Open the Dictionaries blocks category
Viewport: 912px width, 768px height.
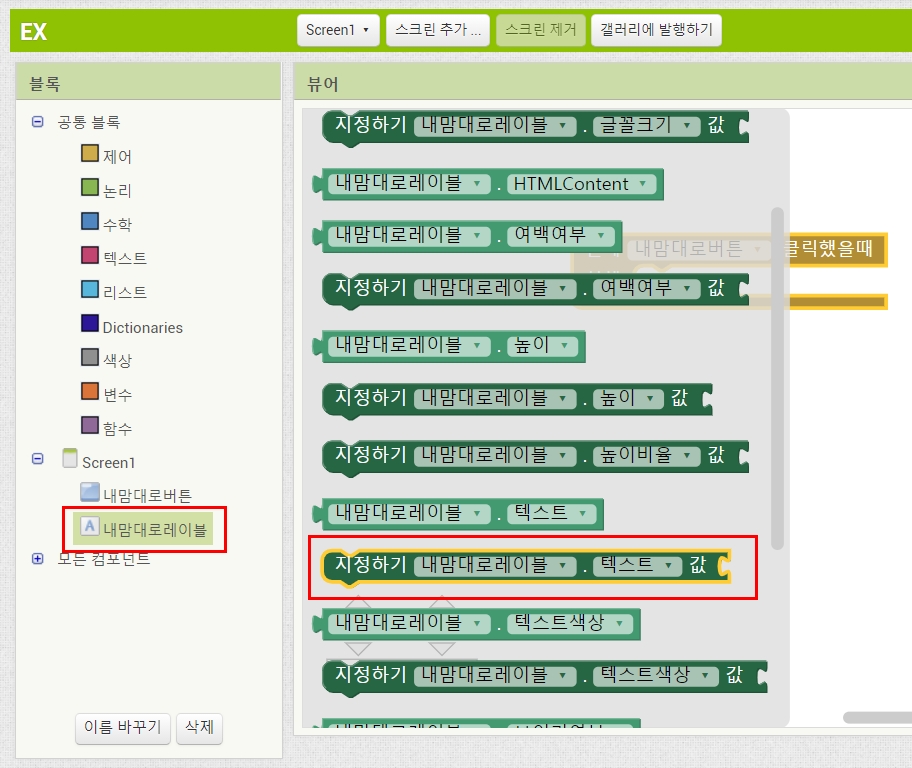132,326
